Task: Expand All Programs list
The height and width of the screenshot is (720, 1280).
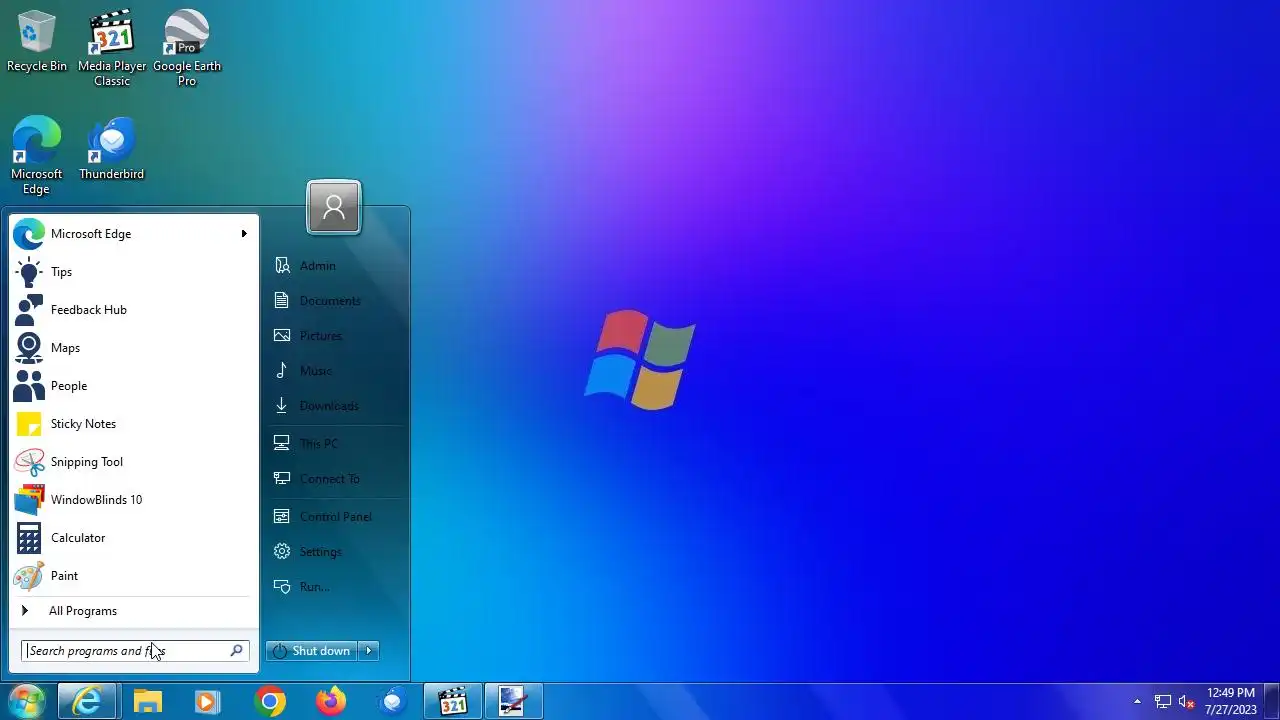Action: point(133,611)
